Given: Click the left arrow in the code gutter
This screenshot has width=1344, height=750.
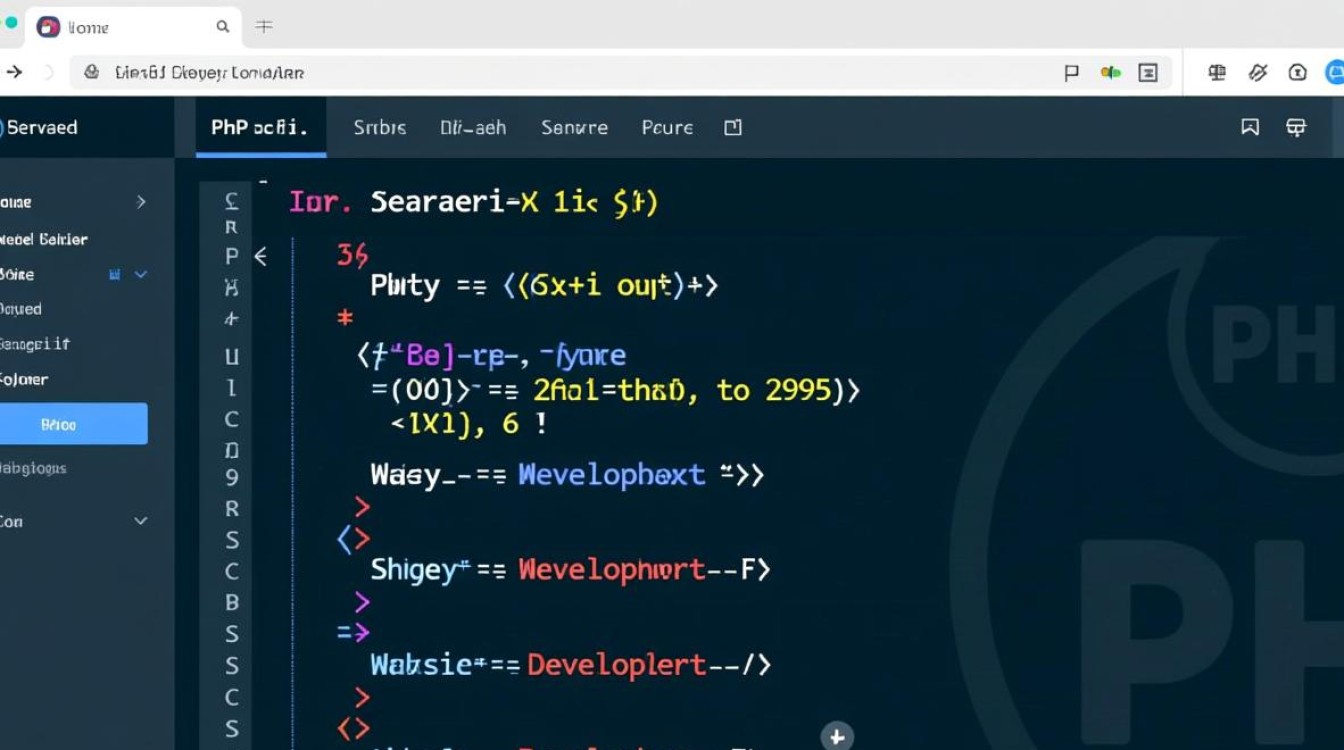Looking at the screenshot, I should click(261, 256).
